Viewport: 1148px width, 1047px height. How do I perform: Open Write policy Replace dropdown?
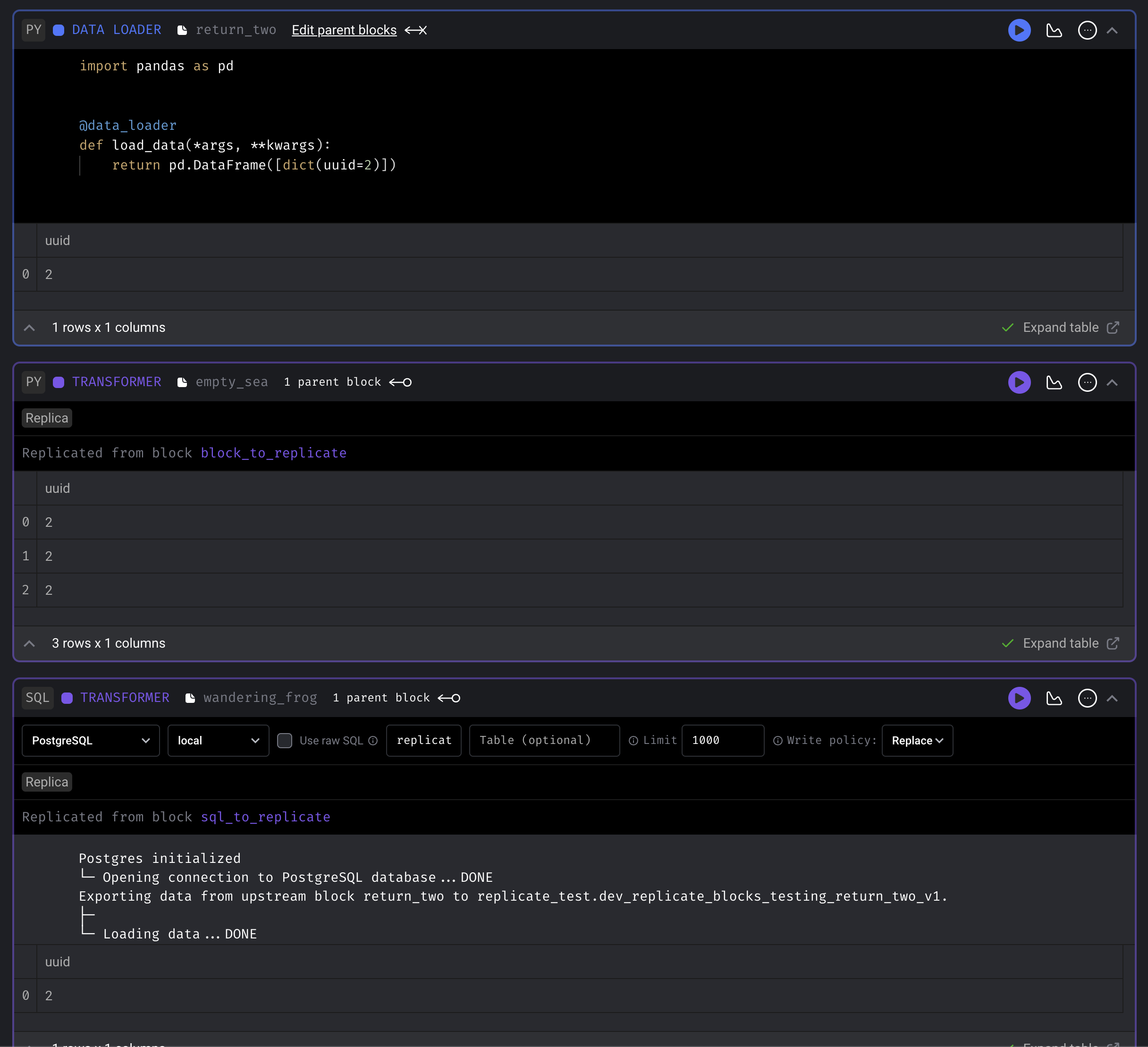(x=917, y=741)
